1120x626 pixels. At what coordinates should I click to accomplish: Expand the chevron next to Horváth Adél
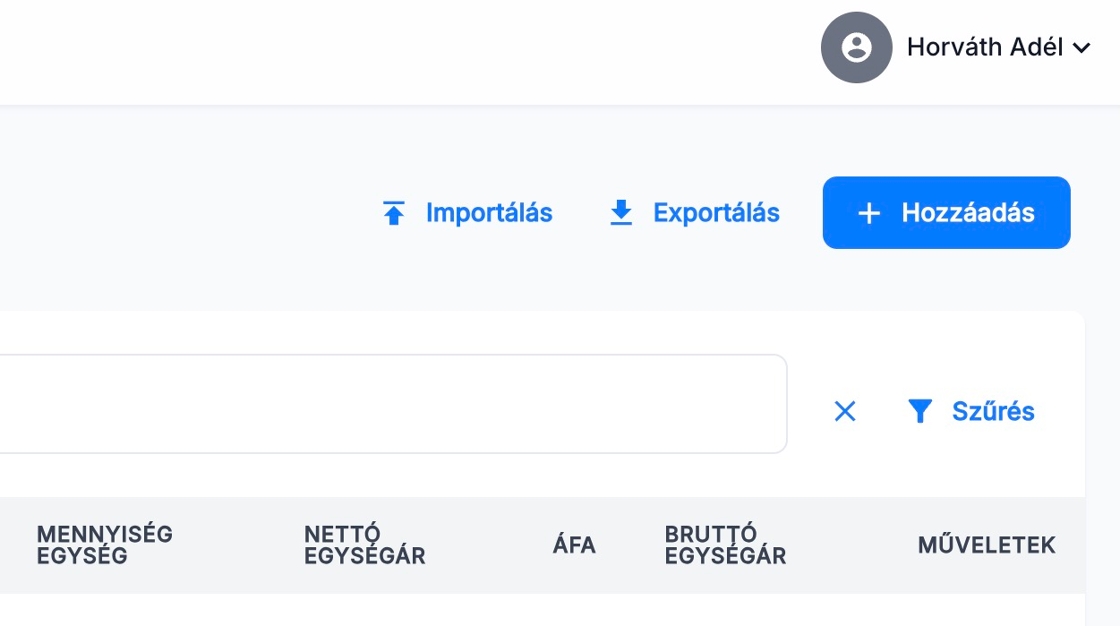tap(1081, 48)
